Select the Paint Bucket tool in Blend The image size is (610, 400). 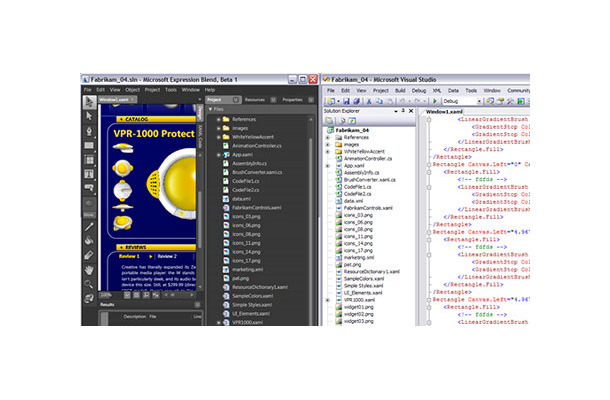click(89, 240)
